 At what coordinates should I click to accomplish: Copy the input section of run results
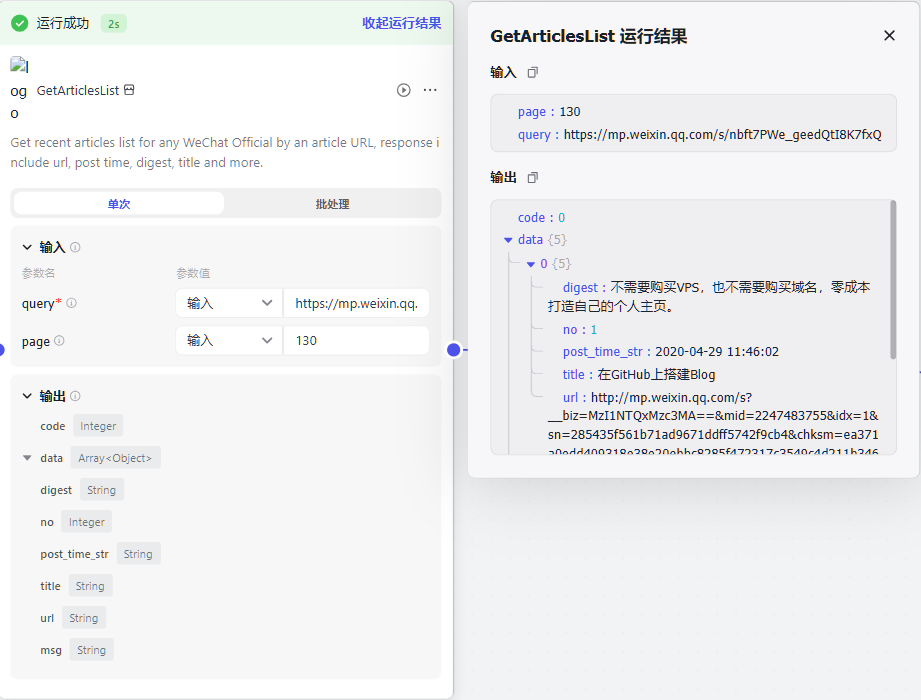click(532, 73)
